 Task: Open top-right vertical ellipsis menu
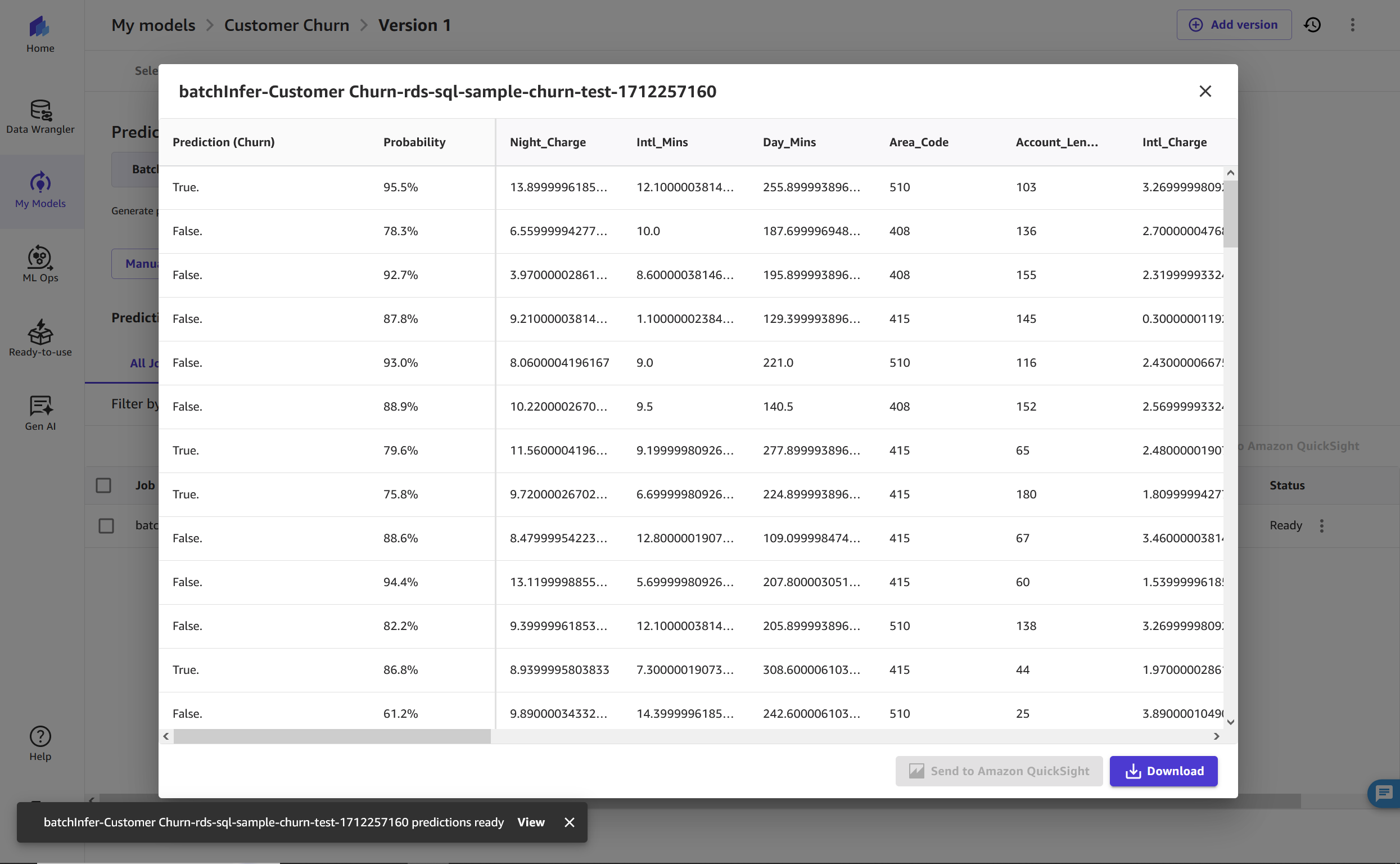[x=1352, y=25]
